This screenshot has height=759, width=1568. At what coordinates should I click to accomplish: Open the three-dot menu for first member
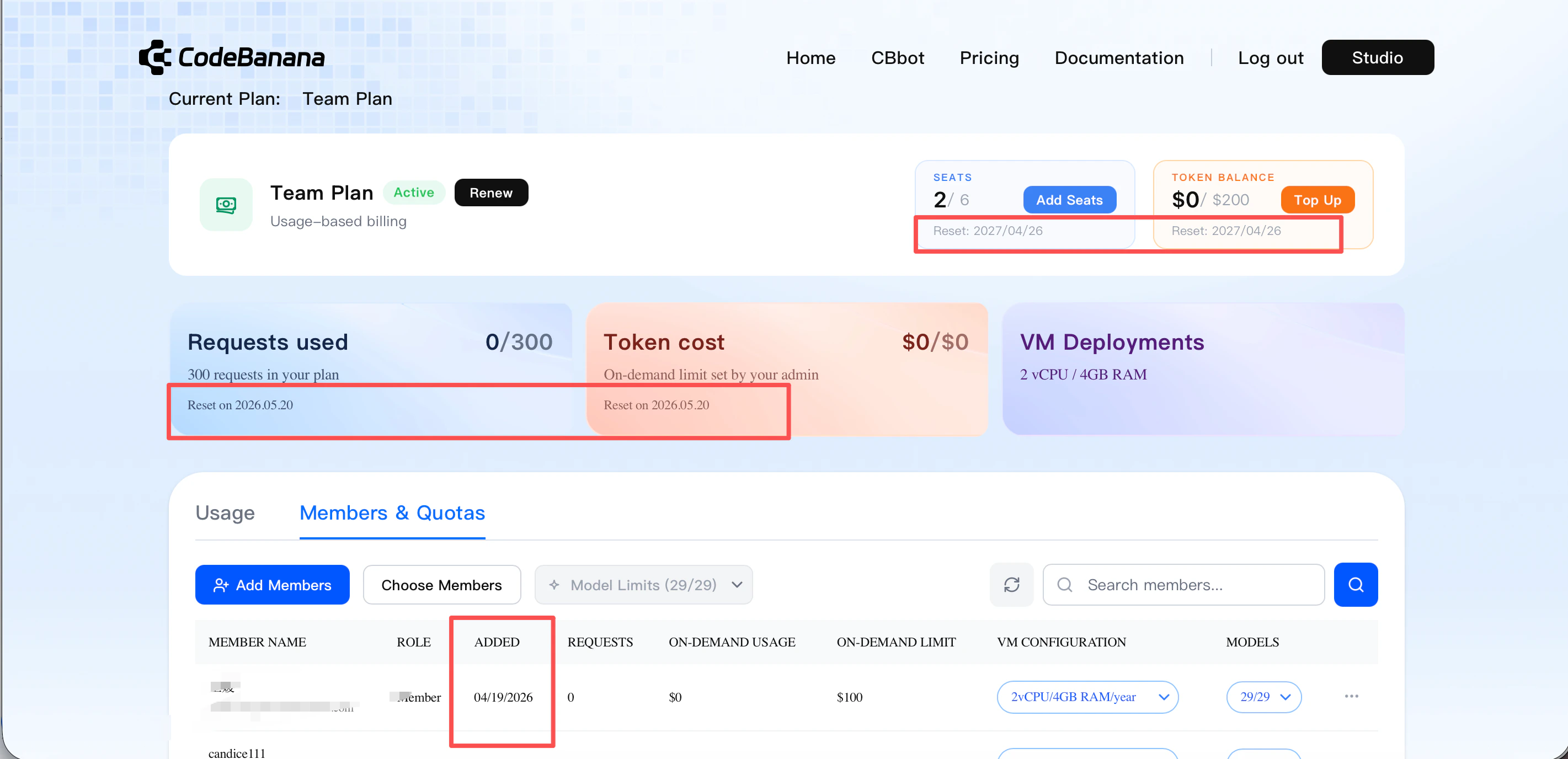(x=1351, y=696)
